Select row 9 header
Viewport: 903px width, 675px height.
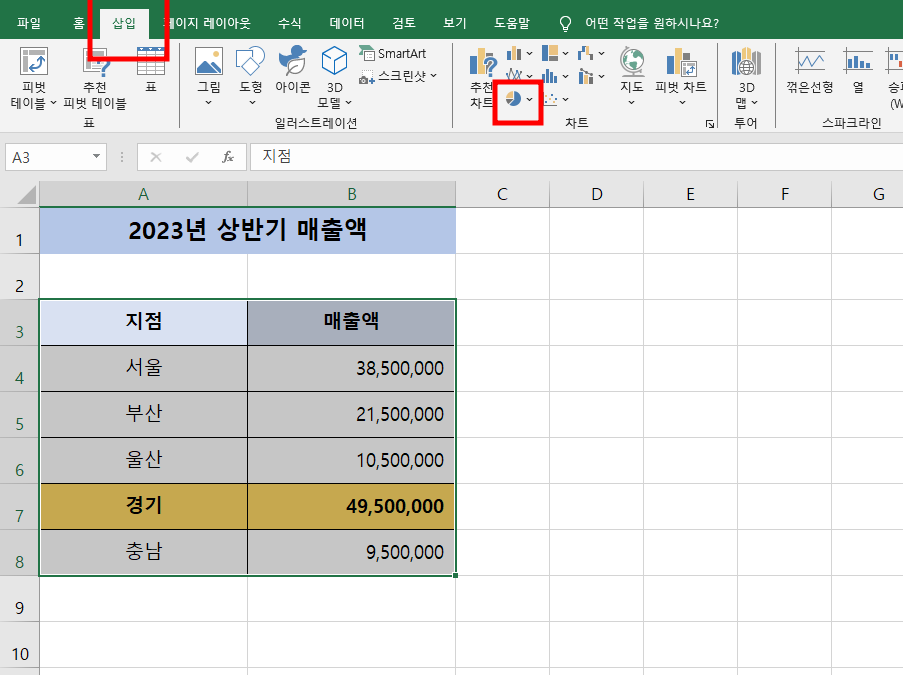pos(20,598)
